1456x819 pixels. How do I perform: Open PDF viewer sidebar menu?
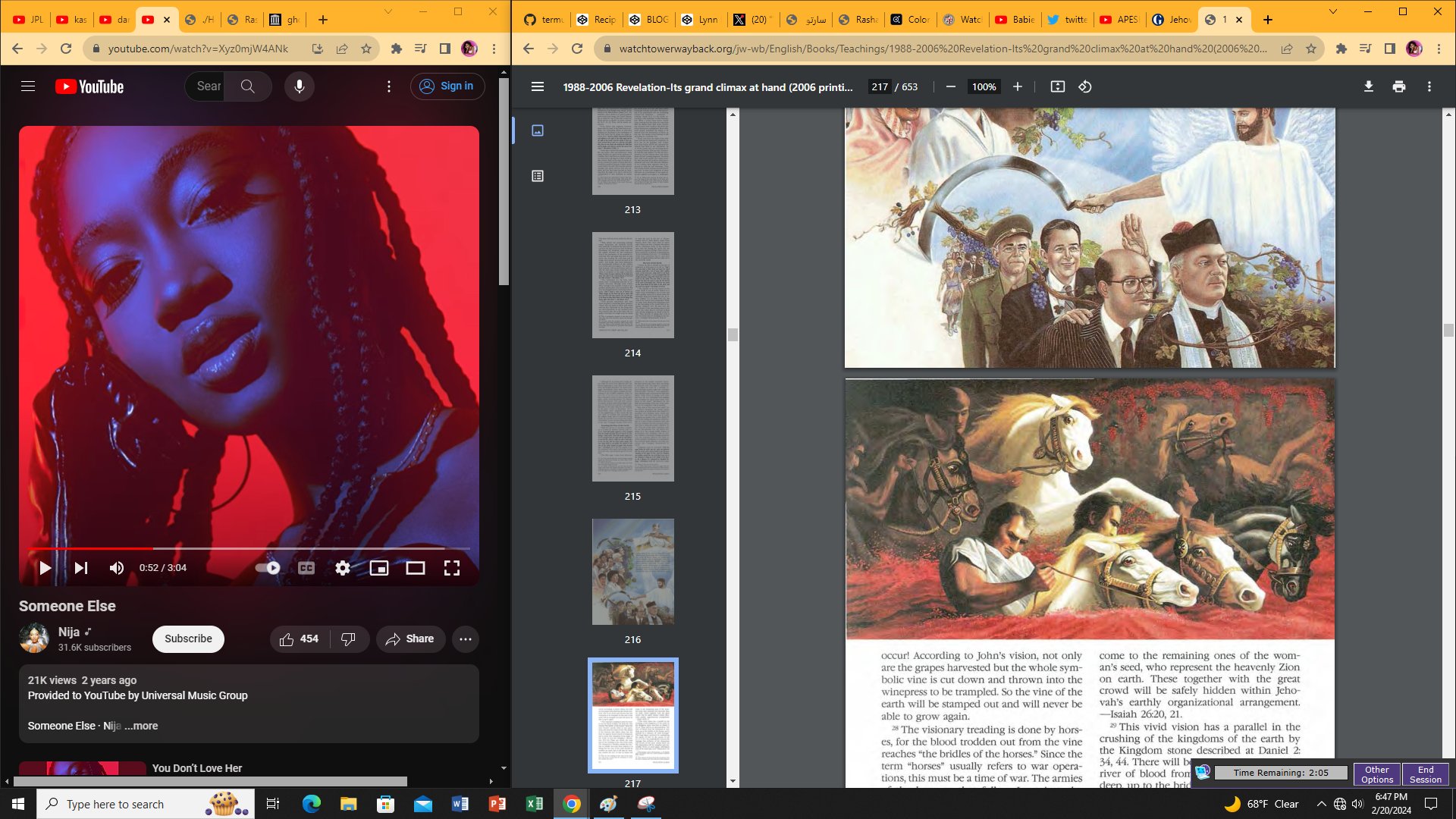[538, 86]
